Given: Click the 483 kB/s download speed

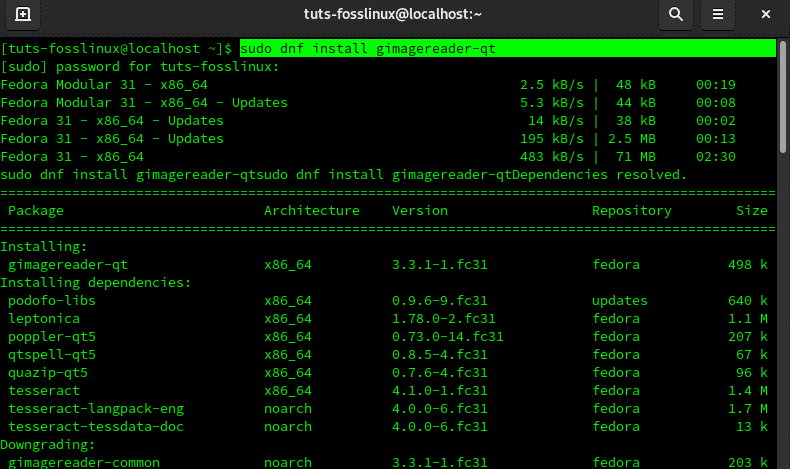Looking at the screenshot, I should [x=552, y=157].
